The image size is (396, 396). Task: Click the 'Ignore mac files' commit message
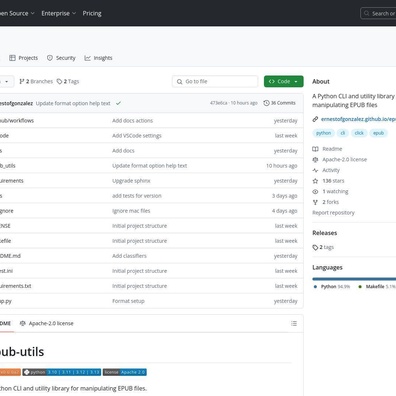(x=131, y=211)
